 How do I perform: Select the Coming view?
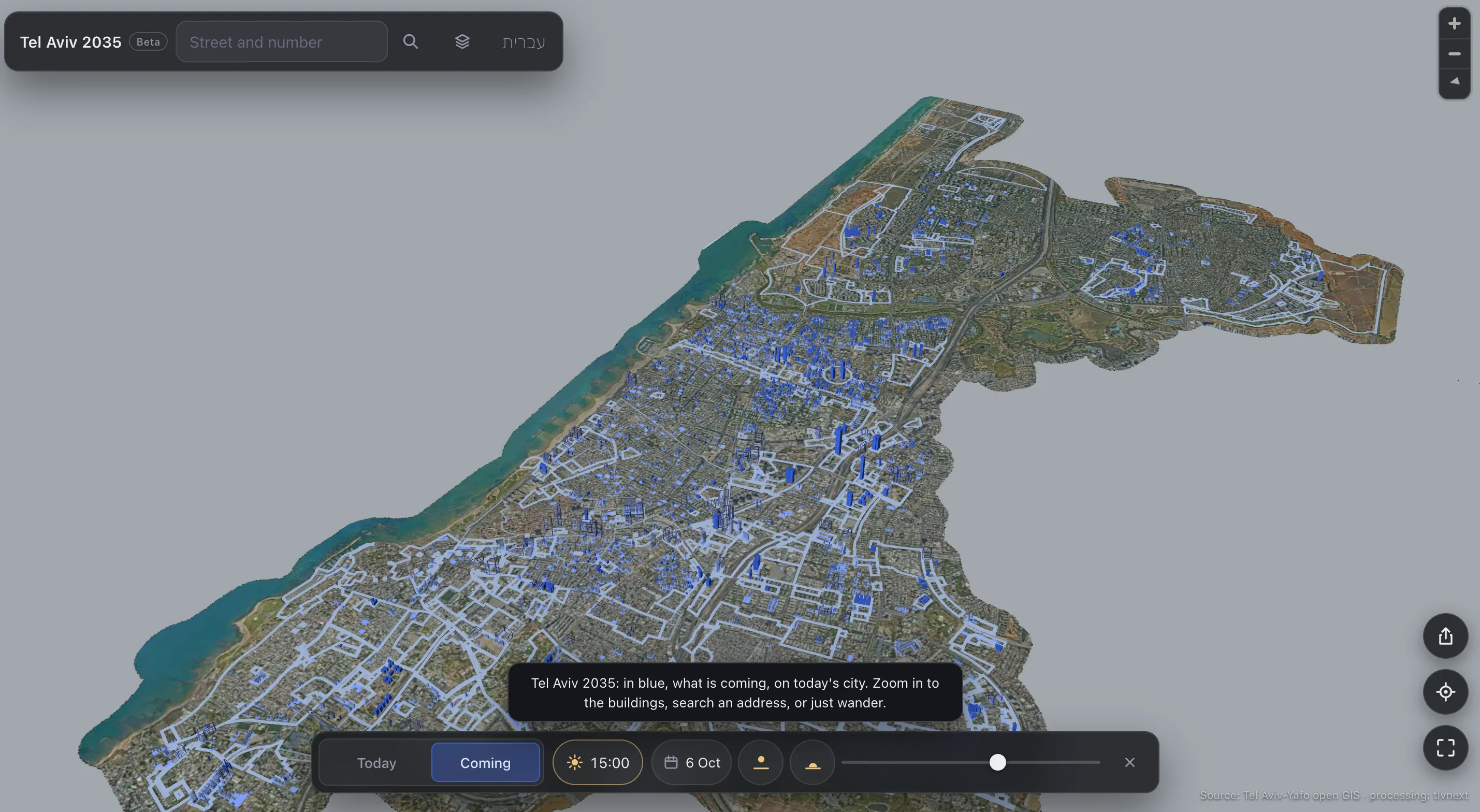486,763
